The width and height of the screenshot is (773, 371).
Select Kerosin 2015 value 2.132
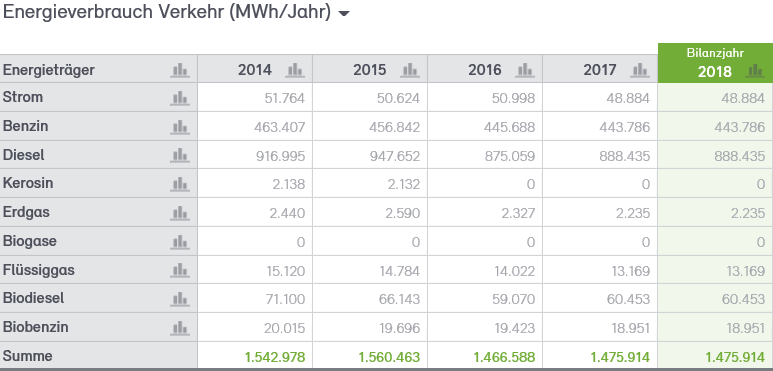coord(404,184)
